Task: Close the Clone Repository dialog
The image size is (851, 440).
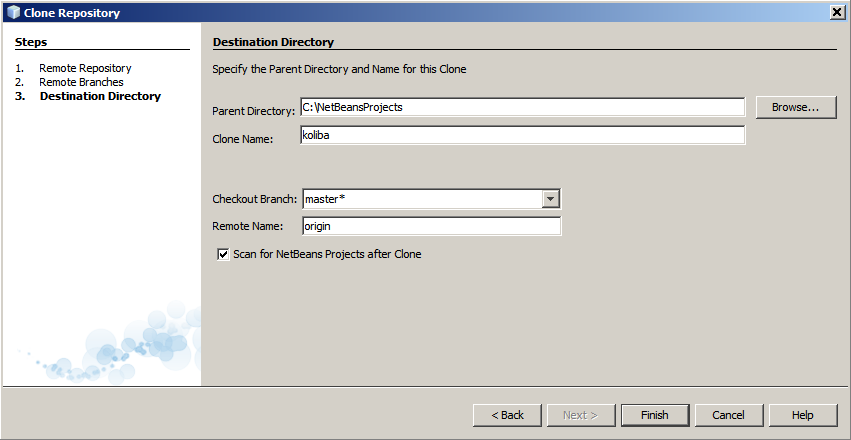Action: tap(836, 12)
